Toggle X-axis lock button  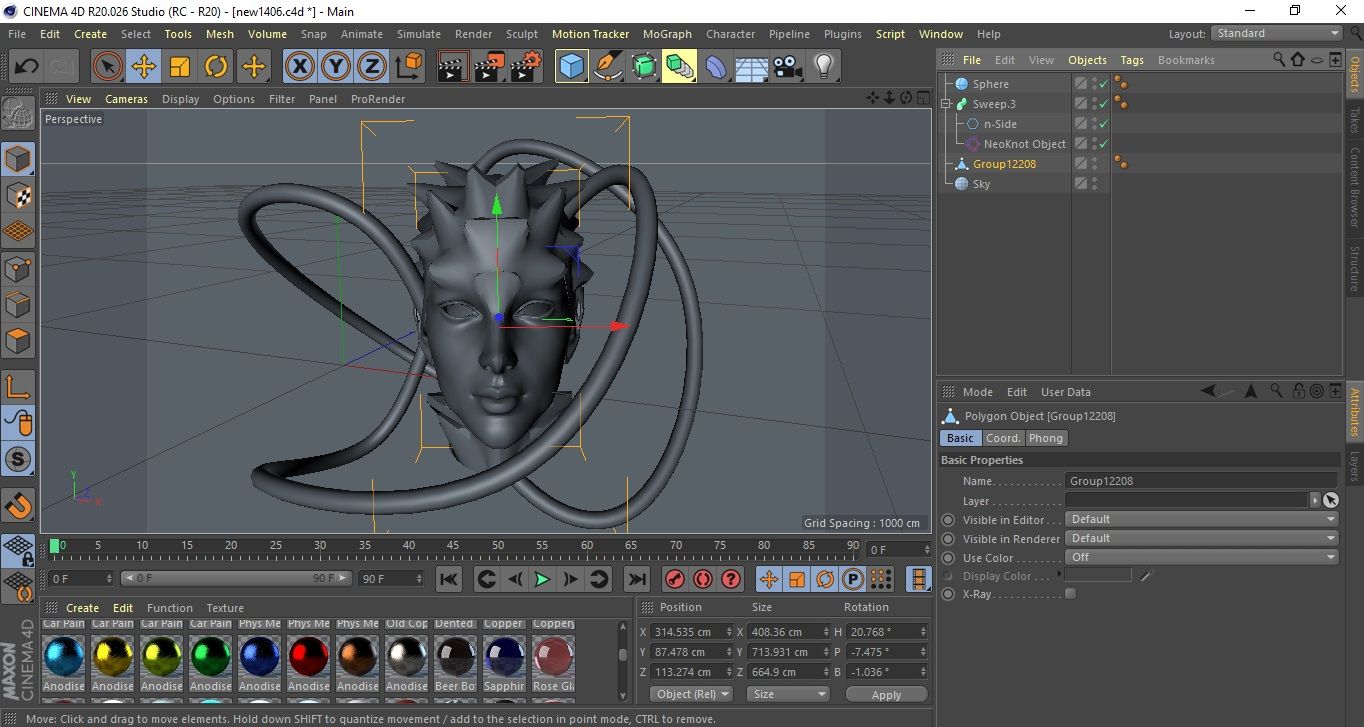298,67
